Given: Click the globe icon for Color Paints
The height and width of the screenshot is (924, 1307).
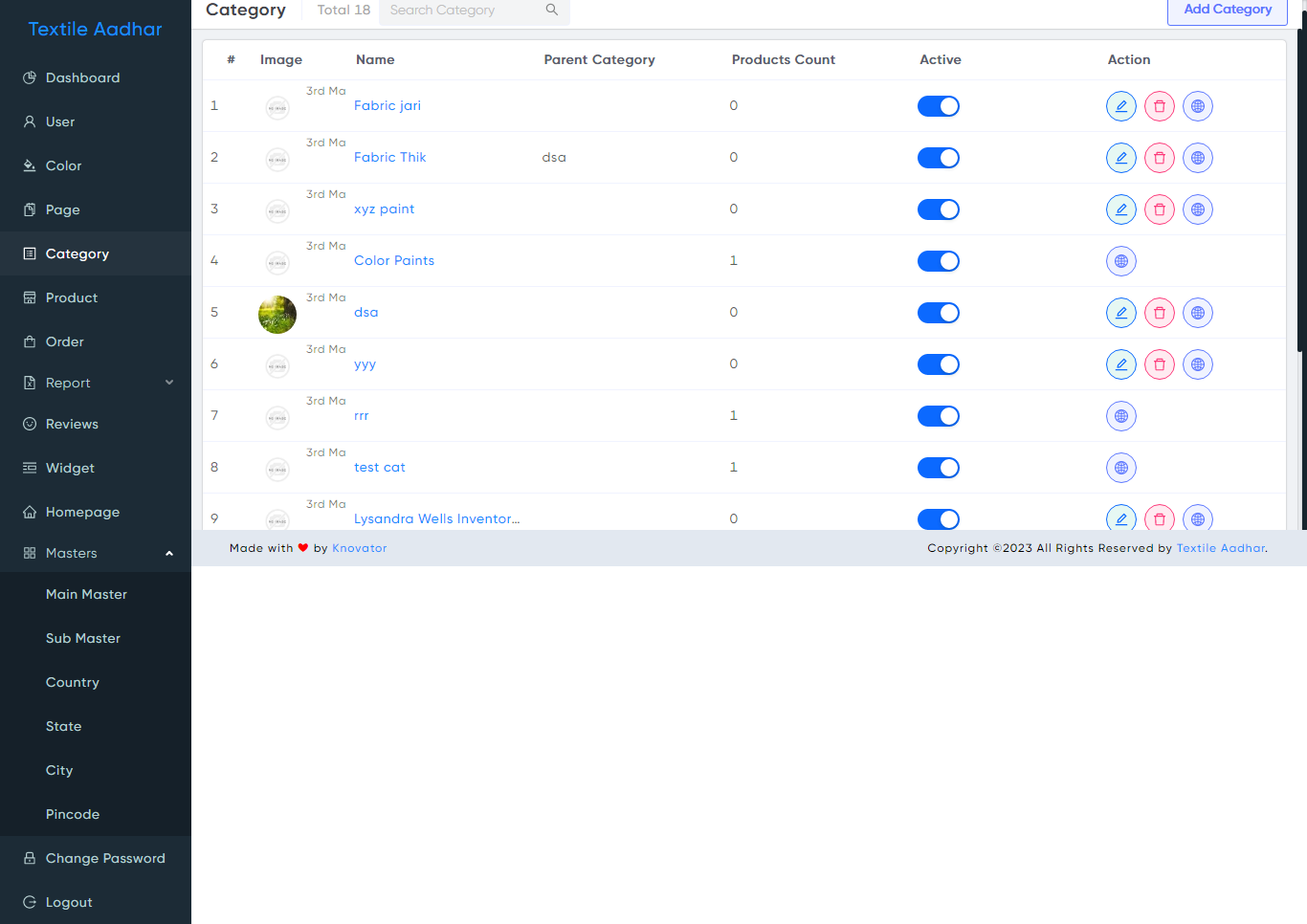Looking at the screenshot, I should 1120,261.
